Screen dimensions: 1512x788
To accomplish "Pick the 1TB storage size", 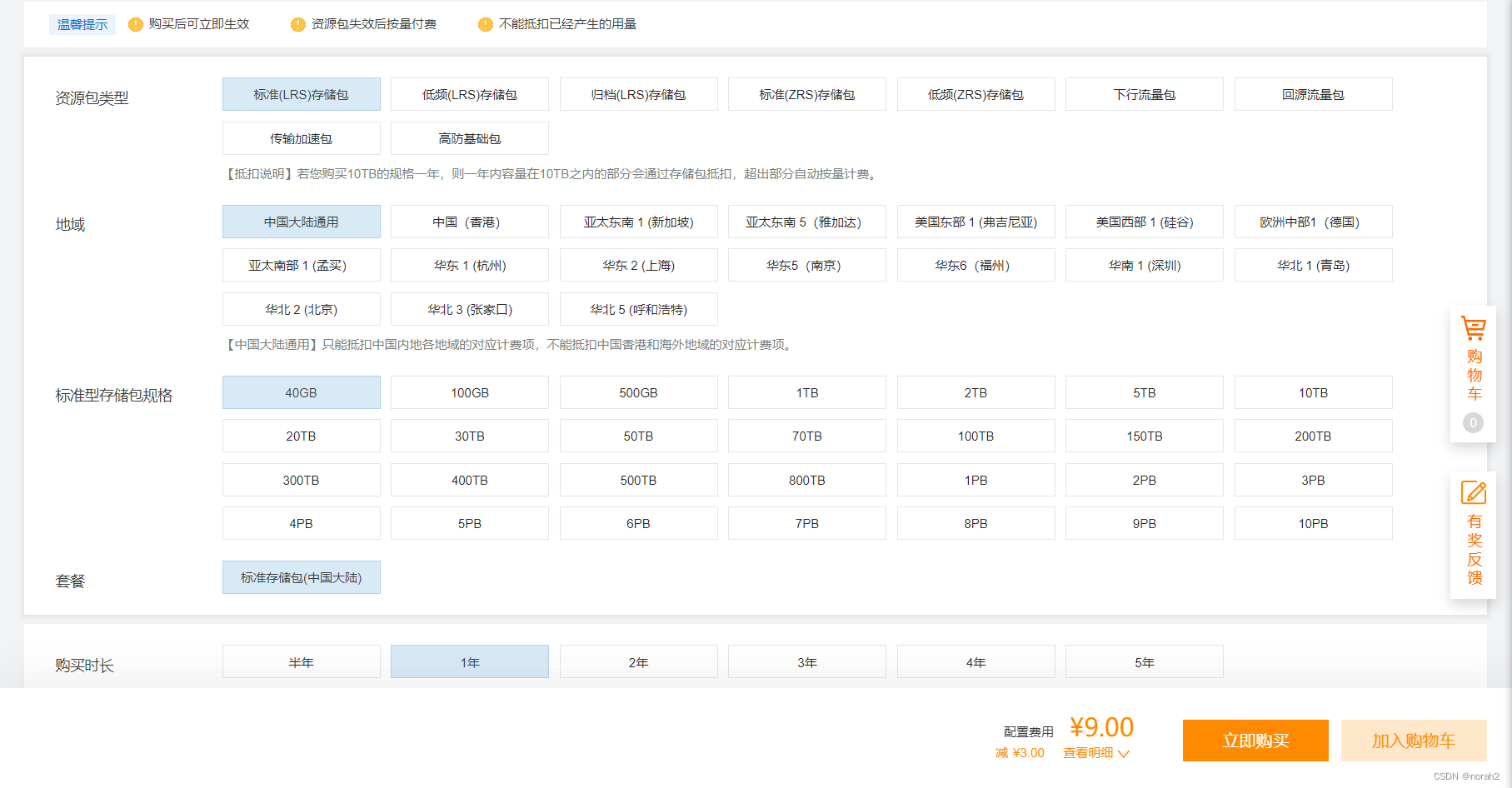I will 807,392.
